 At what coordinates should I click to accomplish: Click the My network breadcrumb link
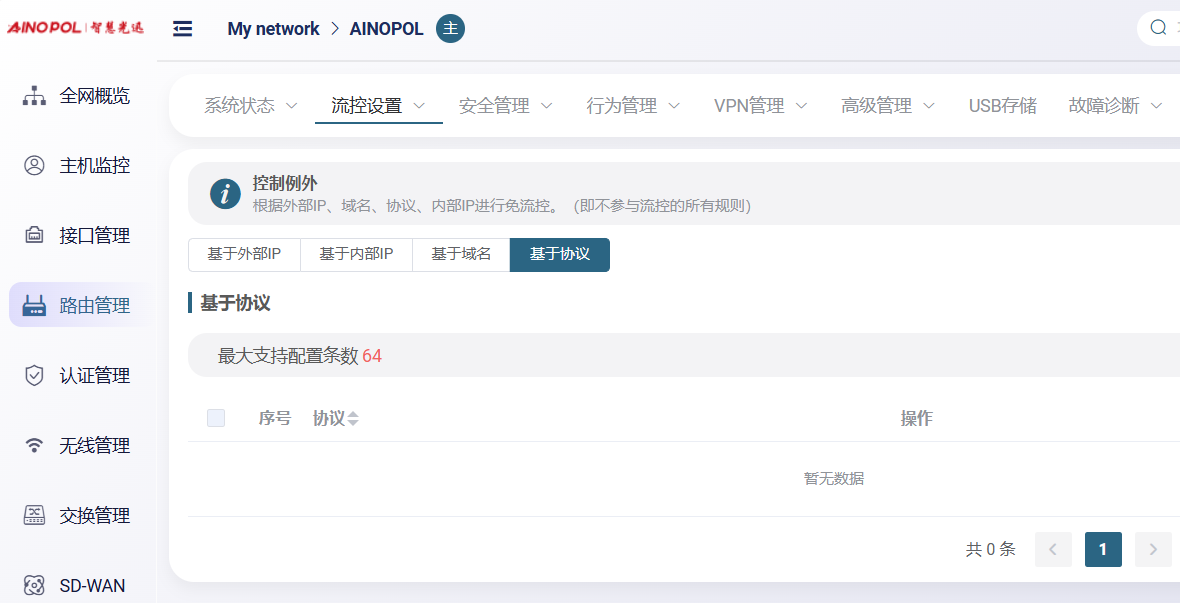click(x=273, y=29)
